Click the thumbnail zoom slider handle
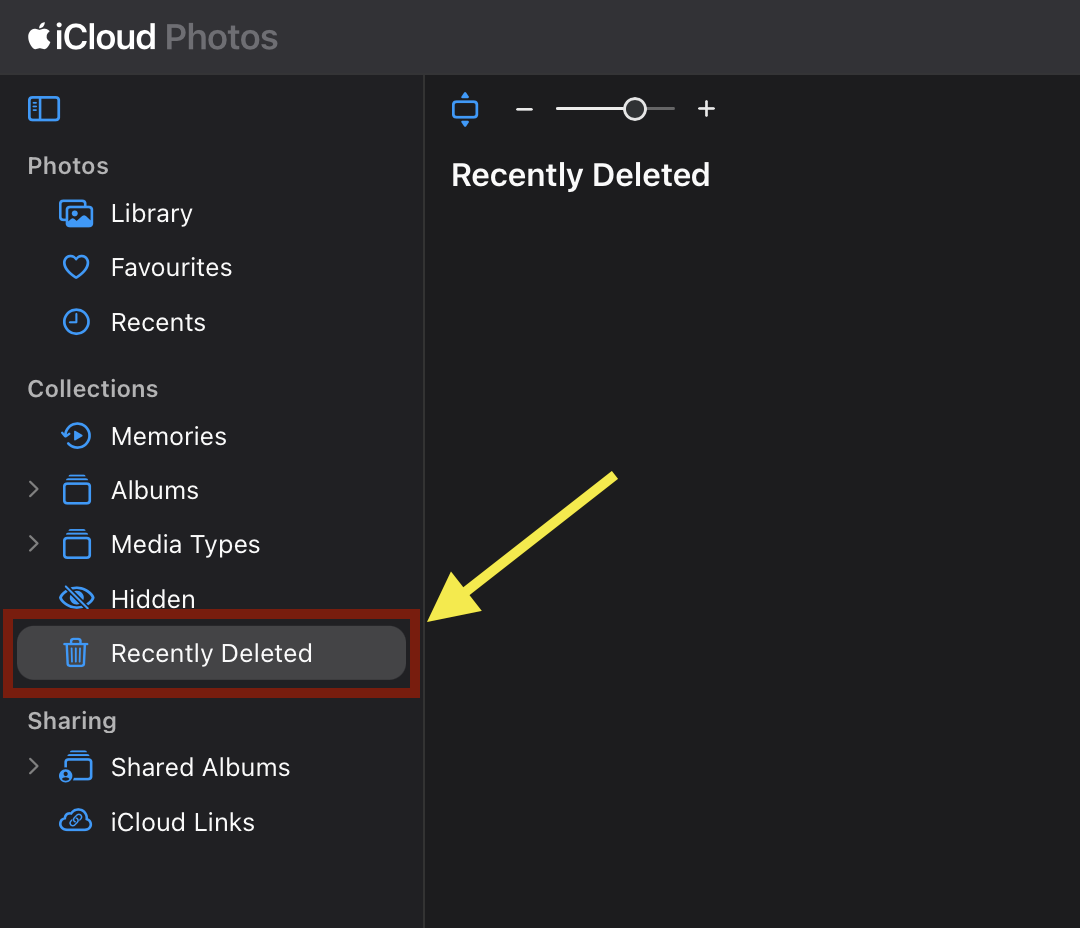 click(x=635, y=109)
